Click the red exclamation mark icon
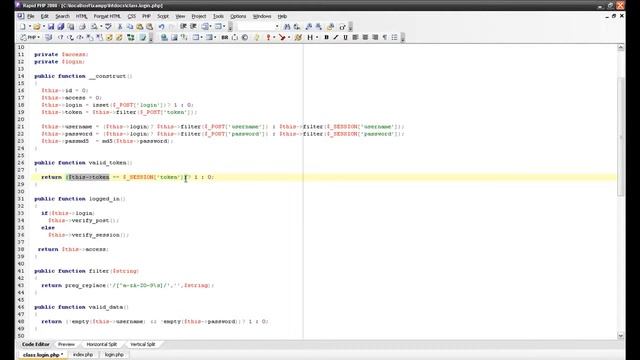The height and width of the screenshot is (360, 640). (x=268, y=38)
